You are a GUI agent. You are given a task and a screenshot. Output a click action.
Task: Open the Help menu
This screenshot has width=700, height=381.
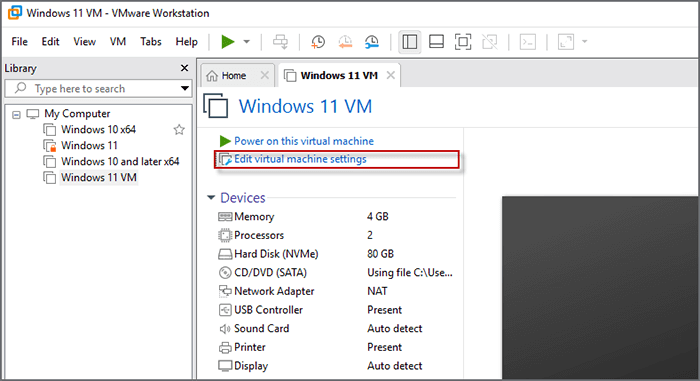[x=186, y=42]
